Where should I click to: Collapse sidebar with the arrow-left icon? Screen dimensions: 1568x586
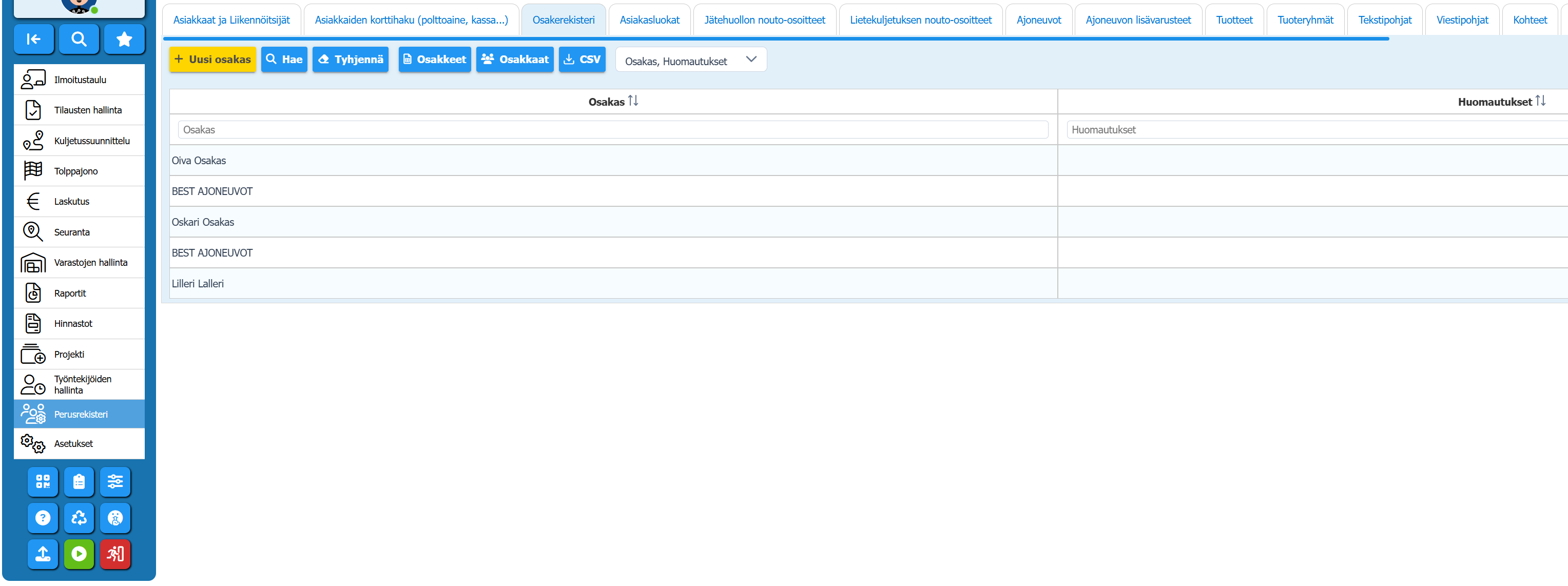point(34,40)
